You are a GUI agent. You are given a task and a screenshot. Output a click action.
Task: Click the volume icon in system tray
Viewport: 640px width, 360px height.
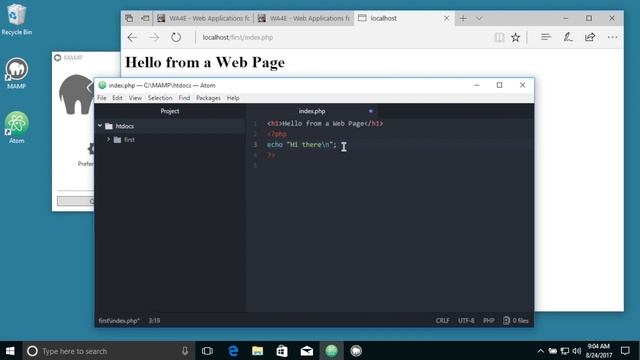tap(577, 351)
